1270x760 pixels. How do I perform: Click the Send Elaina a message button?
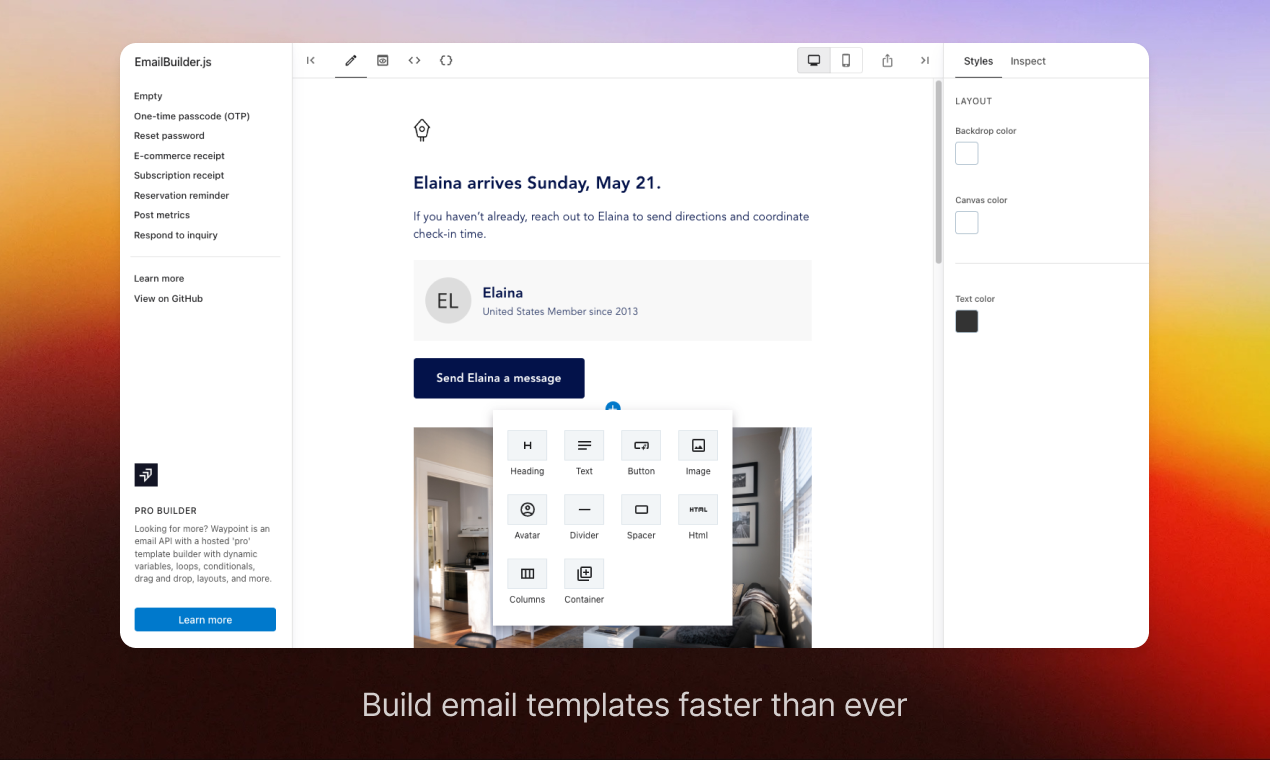(499, 378)
